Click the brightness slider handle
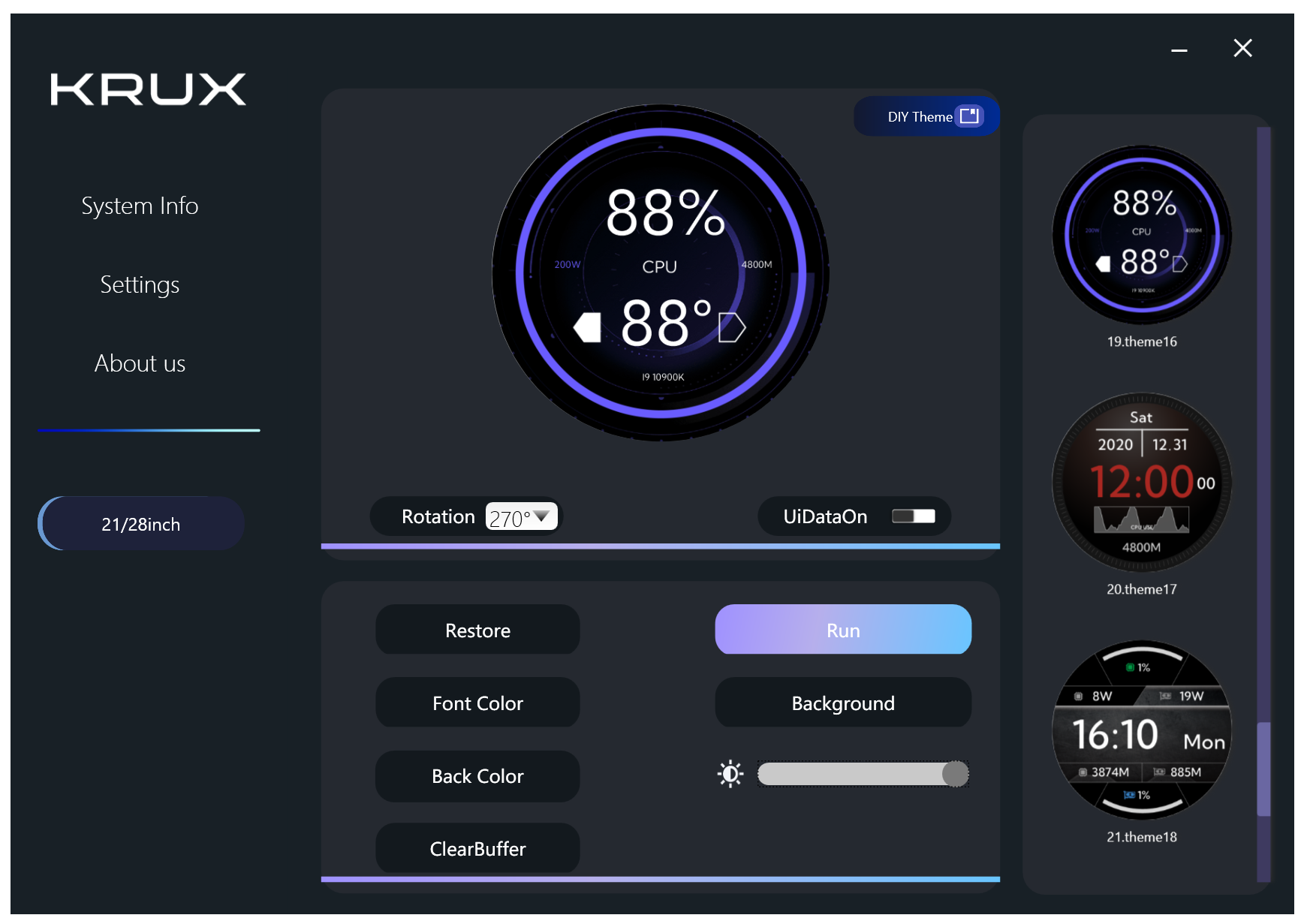 coord(955,774)
